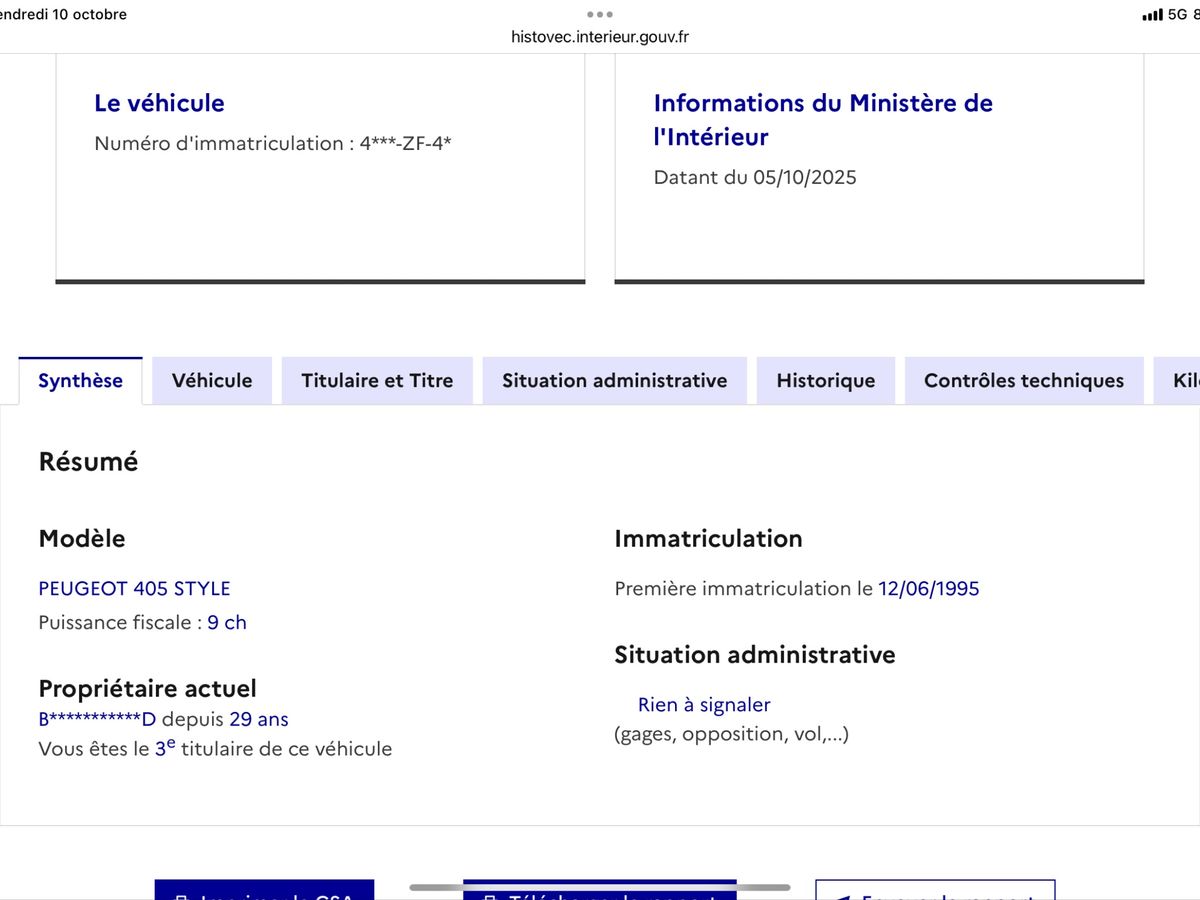Select the Situation administrative tab
This screenshot has width=1200, height=900.
[x=615, y=381]
